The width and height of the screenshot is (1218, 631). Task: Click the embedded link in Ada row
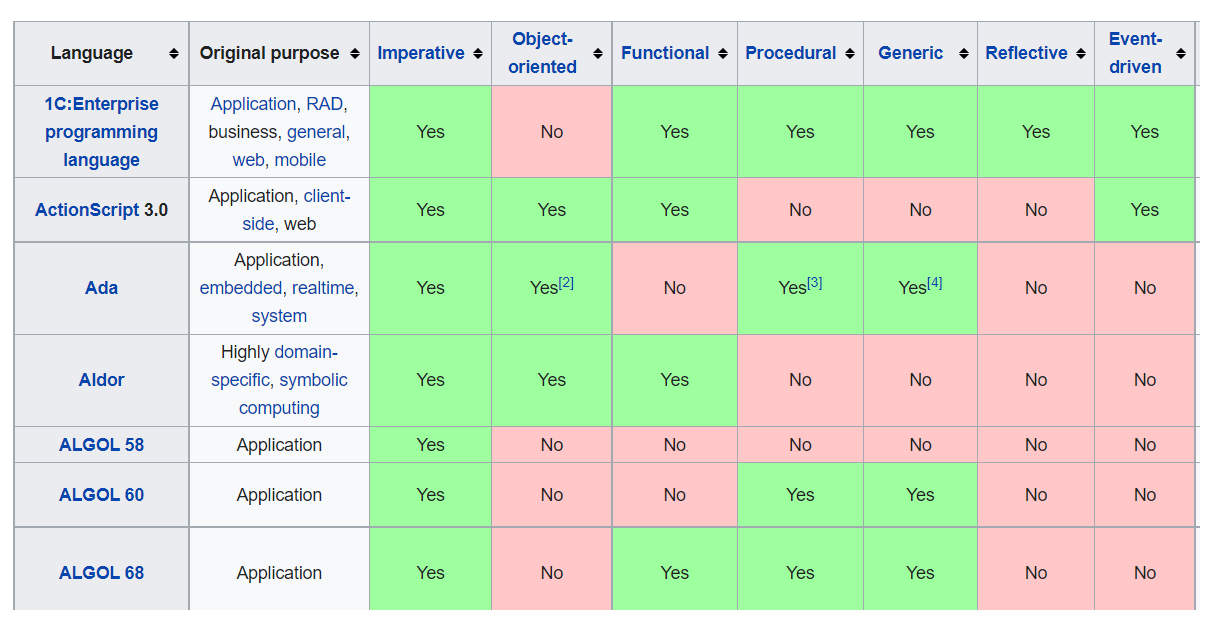point(241,288)
